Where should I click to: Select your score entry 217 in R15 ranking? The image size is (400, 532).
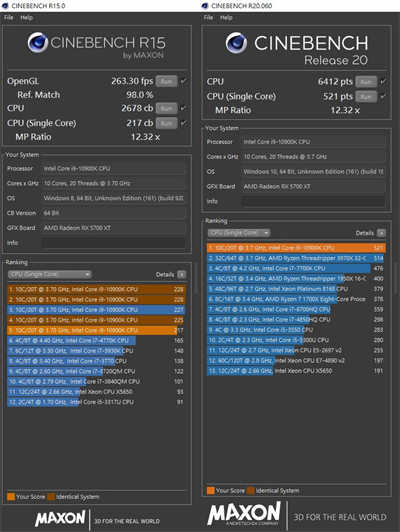(x=96, y=330)
